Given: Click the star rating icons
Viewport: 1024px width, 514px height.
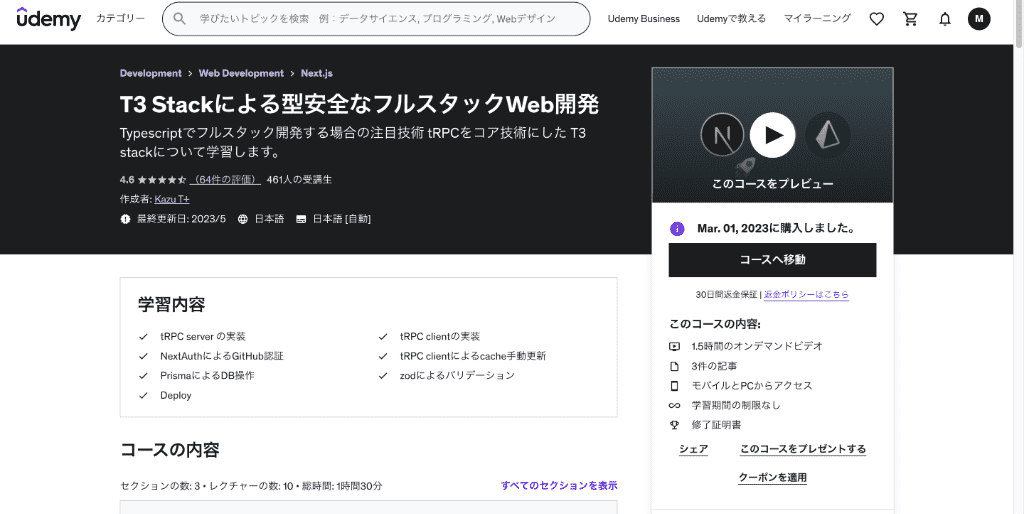Looking at the screenshot, I should click(x=161, y=180).
